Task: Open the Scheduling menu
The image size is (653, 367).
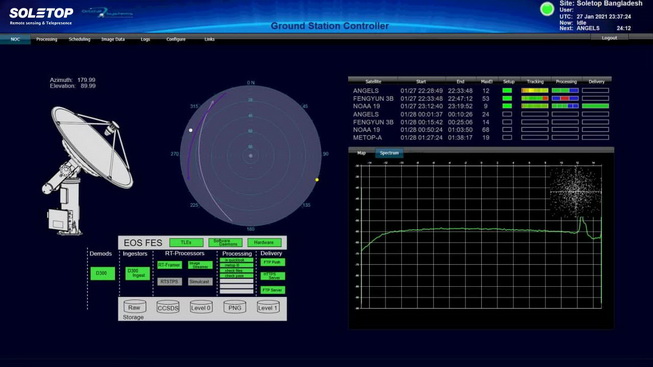Action: pyautogui.click(x=80, y=39)
